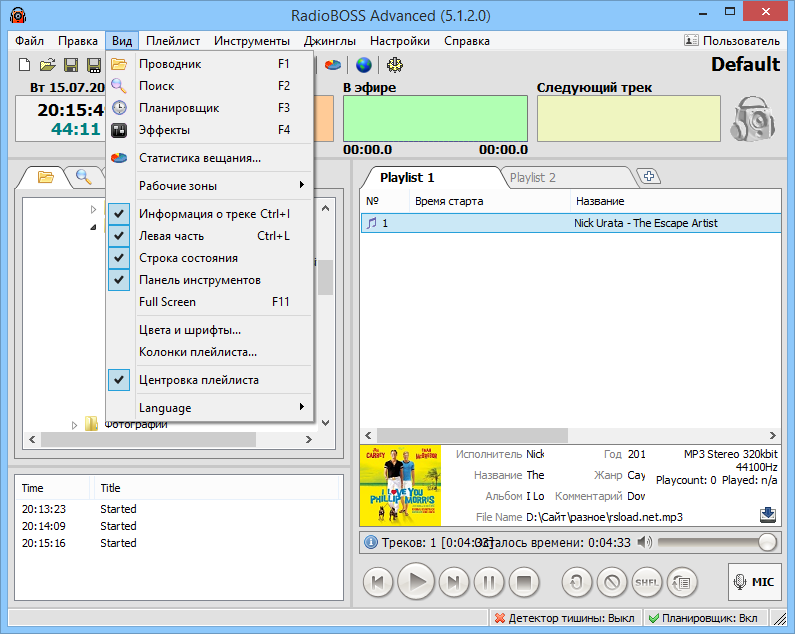The height and width of the screenshot is (634, 795).
Task: Click the Пользователь user icon
Action: [691, 41]
